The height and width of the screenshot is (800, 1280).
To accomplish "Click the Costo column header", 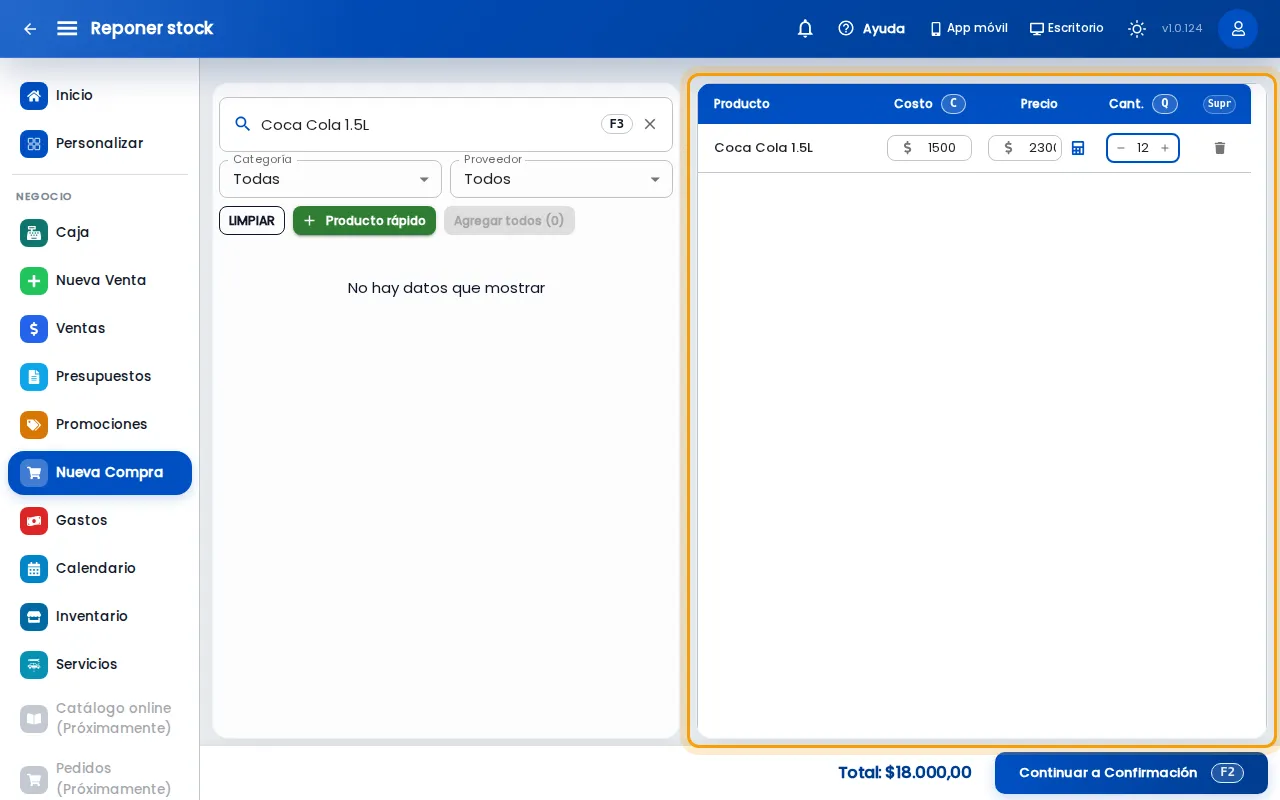I will click(913, 104).
